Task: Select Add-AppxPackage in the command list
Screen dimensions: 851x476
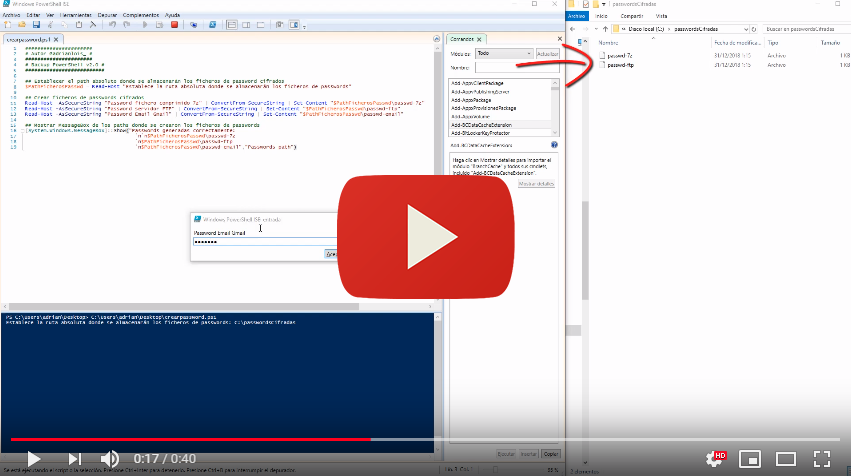Action: pos(471,100)
